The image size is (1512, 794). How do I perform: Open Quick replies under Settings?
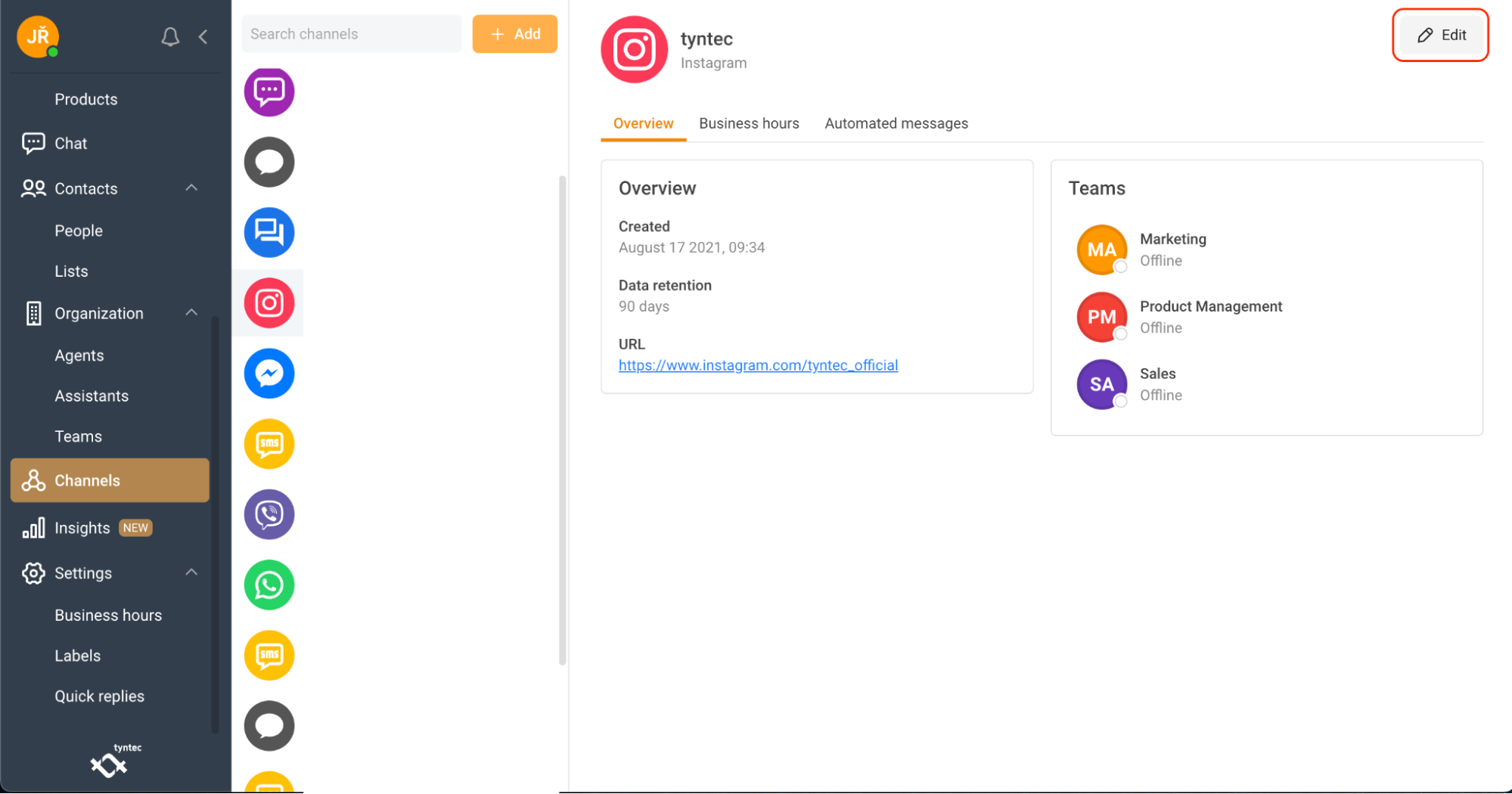click(99, 696)
